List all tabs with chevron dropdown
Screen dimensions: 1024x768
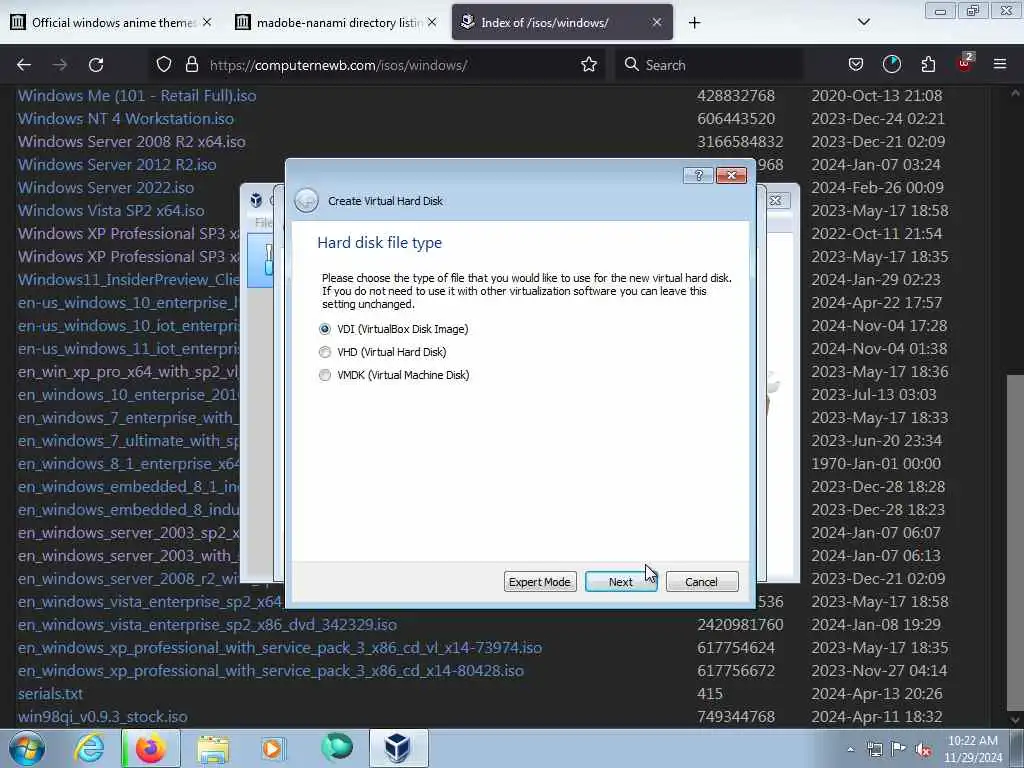point(863,22)
